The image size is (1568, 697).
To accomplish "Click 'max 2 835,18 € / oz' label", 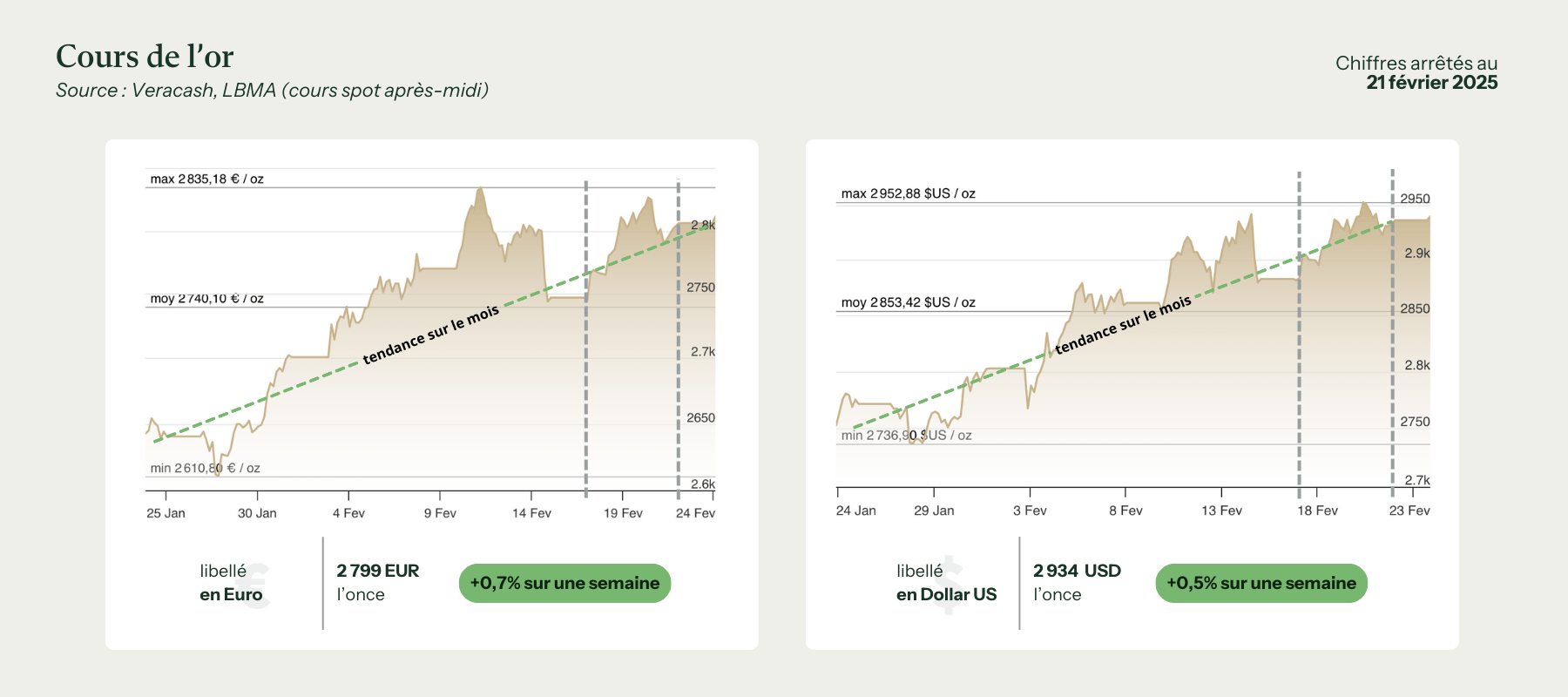I will point(207,179).
